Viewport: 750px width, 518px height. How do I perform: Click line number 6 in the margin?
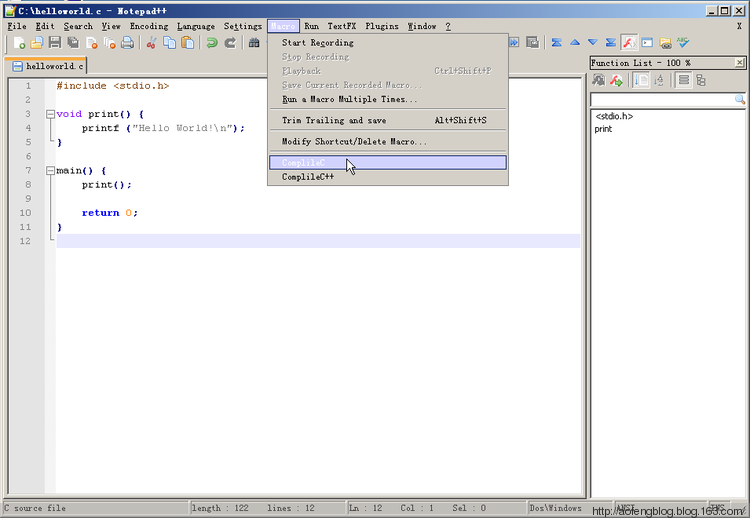coord(28,156)
